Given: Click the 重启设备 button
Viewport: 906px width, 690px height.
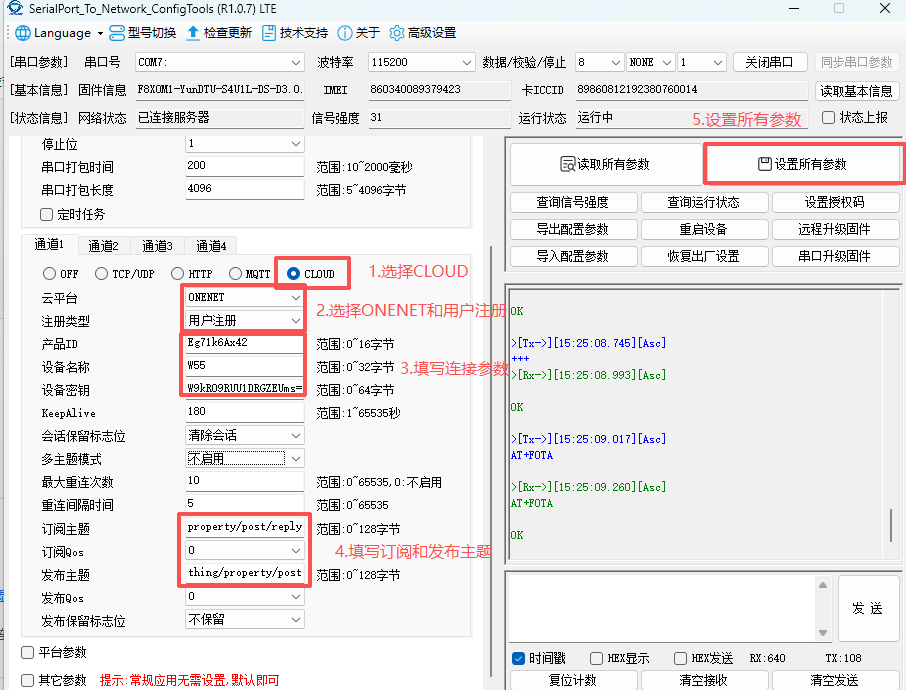Looking at the screenshot, I should point(704,229).
